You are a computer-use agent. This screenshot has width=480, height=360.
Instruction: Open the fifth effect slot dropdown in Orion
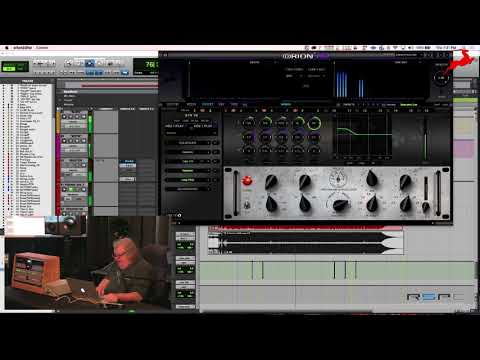(188, 180)
